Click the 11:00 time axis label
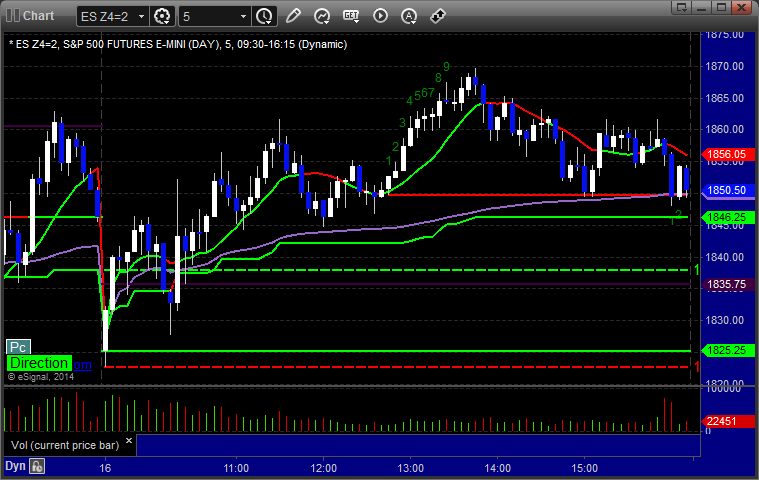The image size is (759, 480). pyautogui.click(x=236, y=468)
